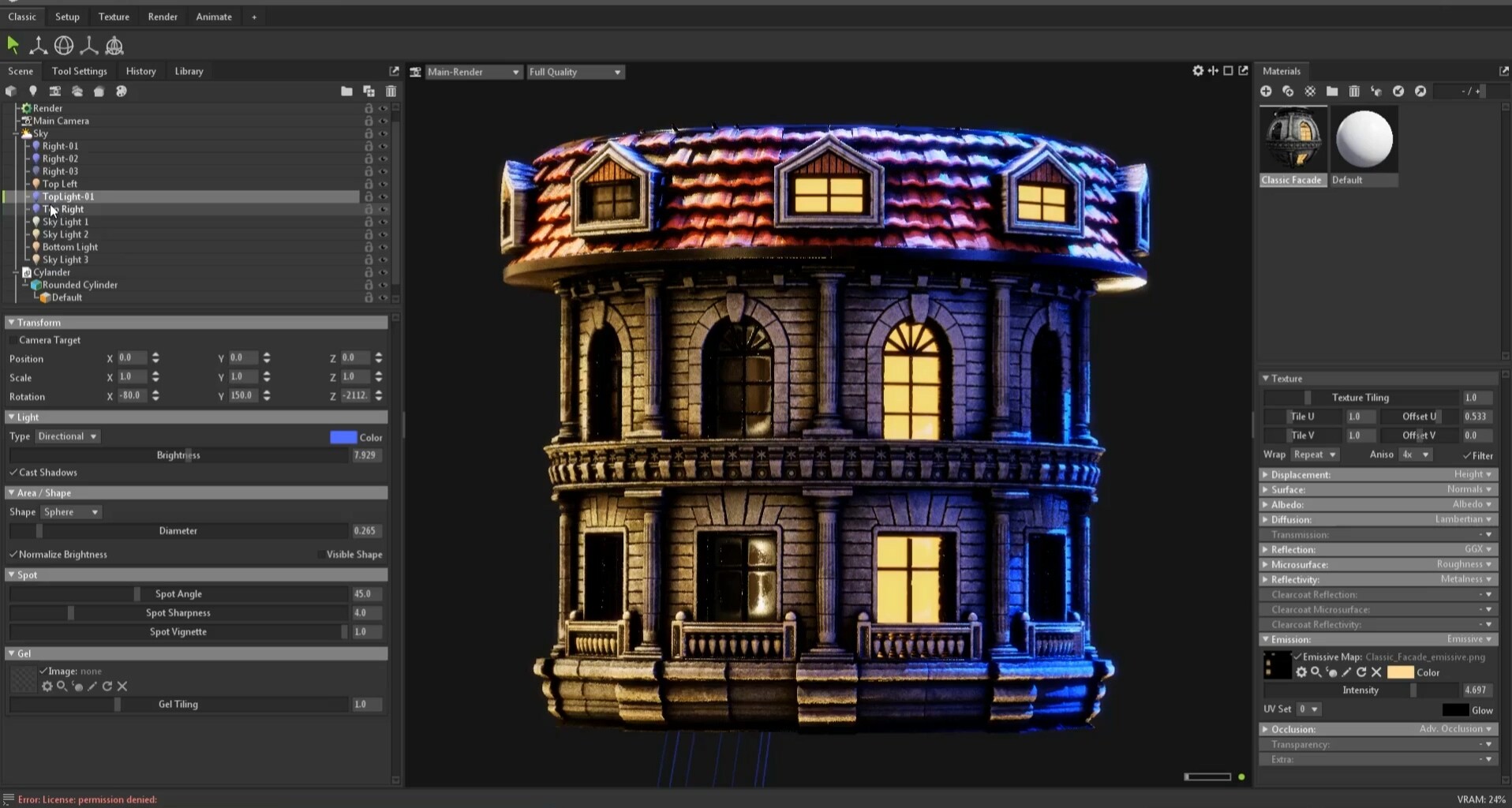Image resolution: width=1512 pixels, height=808 pixels.
Task: Add a new light to scene
Action: point(33,92)
